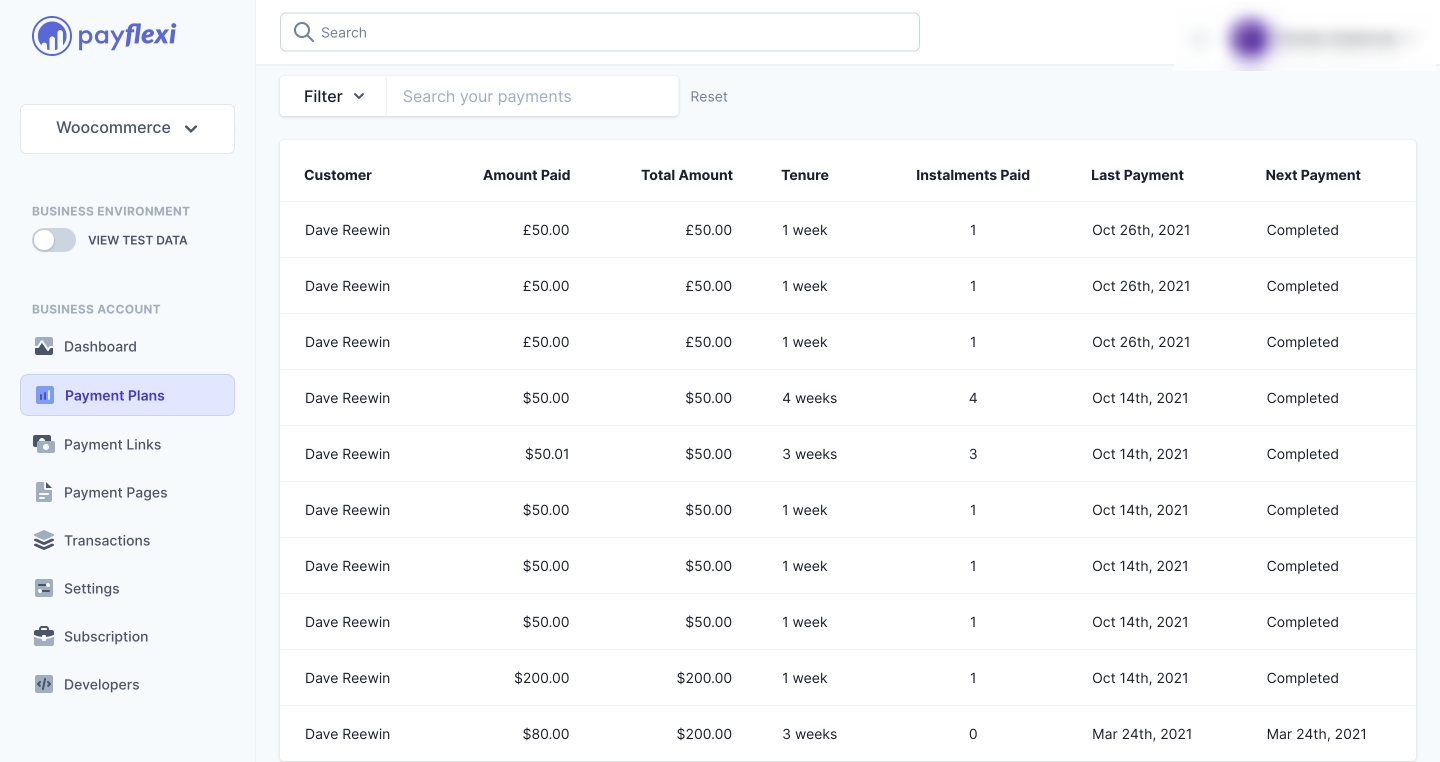Click the magnifying glass search icon

pyautogui.click(x=304, y=32)
